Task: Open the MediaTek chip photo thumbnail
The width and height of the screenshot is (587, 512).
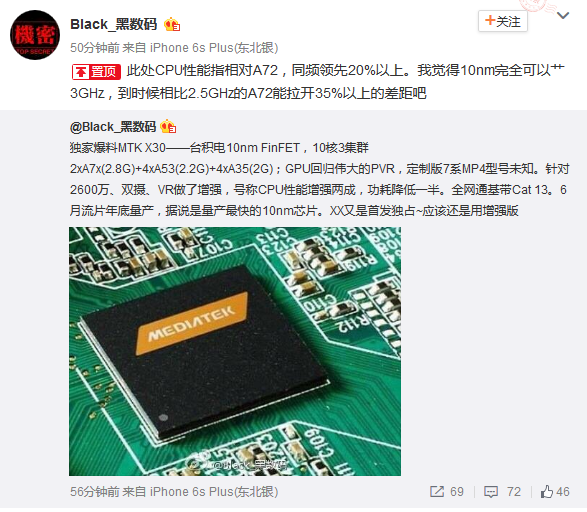Action: pyautogui.click(x=235, y=351)
